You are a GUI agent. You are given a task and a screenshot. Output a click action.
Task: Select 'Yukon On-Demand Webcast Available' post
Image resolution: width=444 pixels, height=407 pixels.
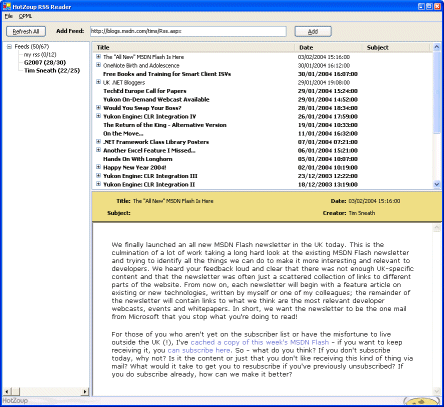click(x=156, y=99)
